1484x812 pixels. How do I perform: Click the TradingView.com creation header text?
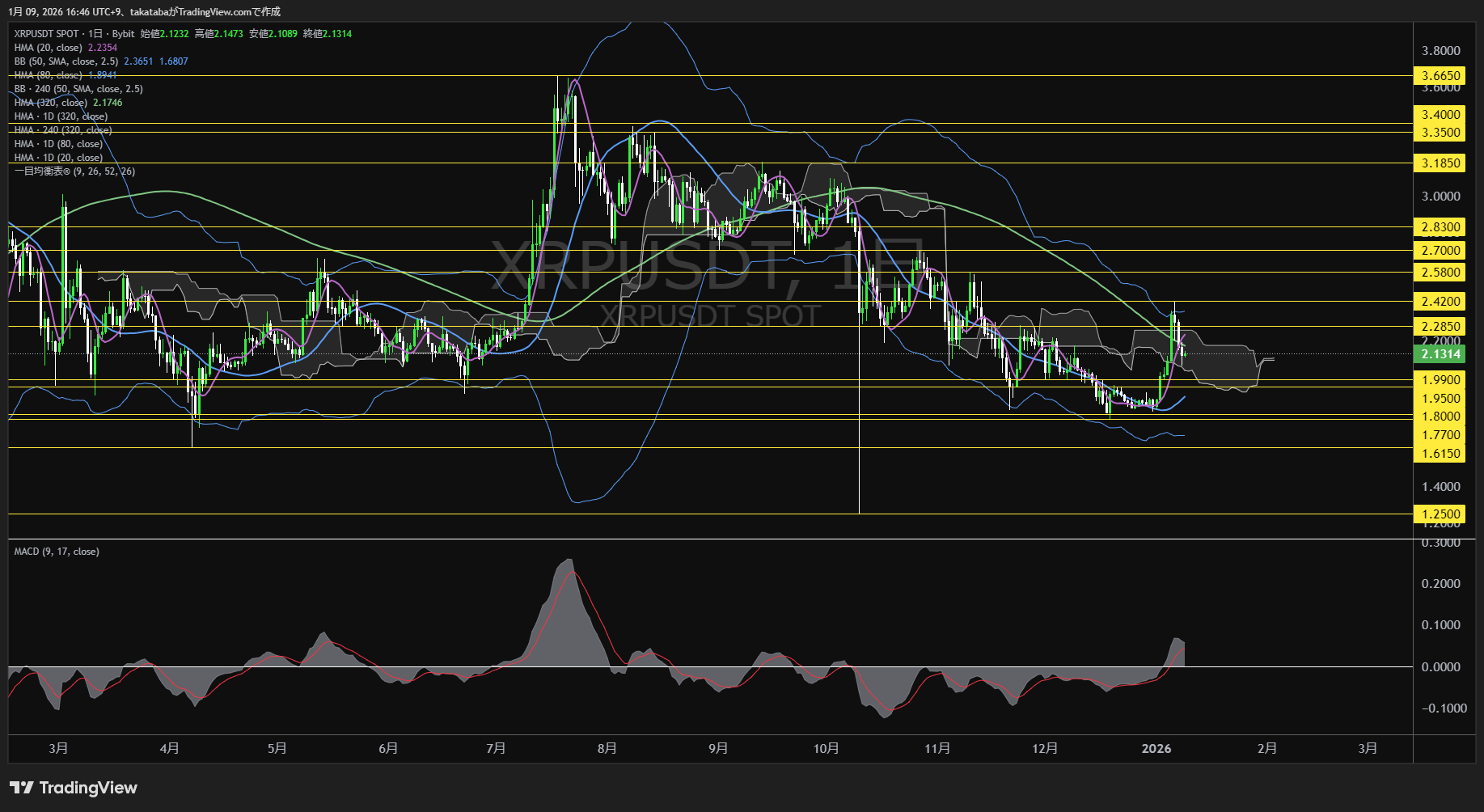145,11
